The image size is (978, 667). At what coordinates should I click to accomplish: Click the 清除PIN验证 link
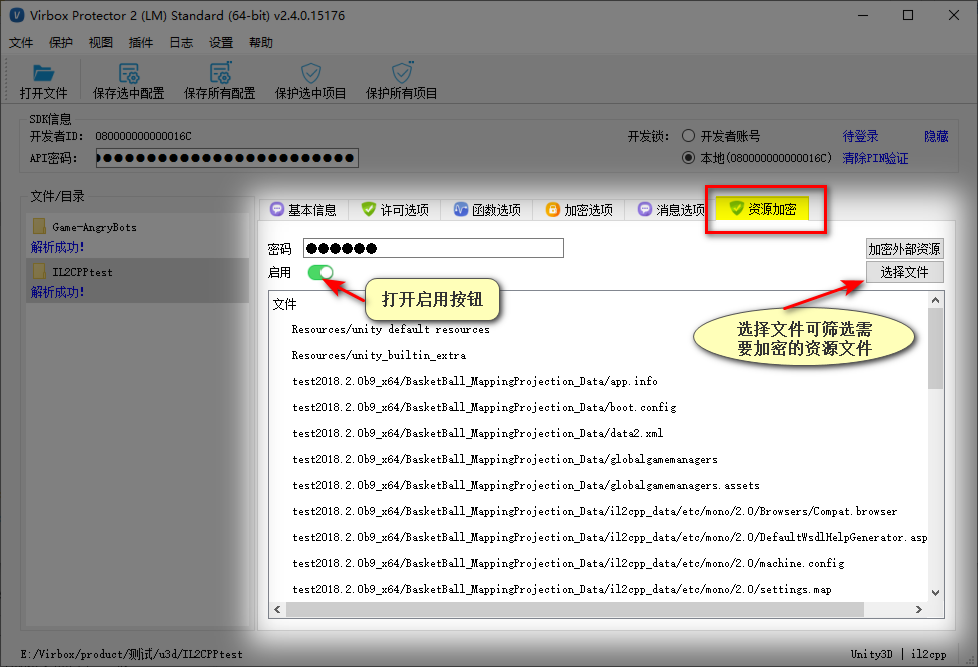[875, 158]
